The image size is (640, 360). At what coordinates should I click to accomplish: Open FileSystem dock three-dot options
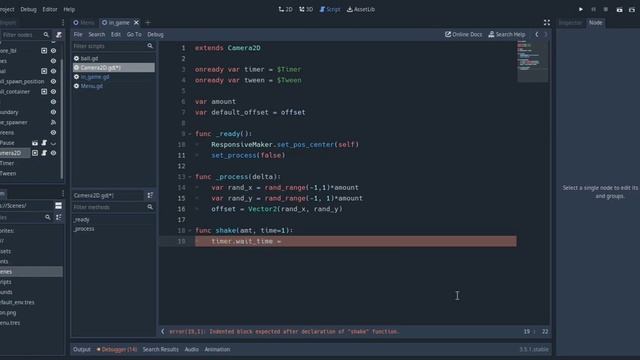62,193
